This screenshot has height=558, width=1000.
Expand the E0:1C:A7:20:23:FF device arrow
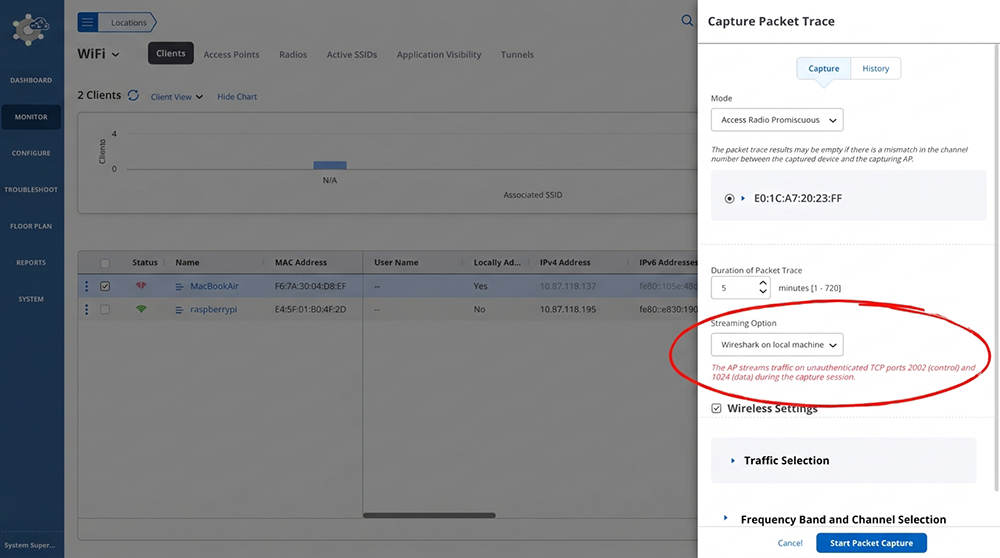point(743,198)
